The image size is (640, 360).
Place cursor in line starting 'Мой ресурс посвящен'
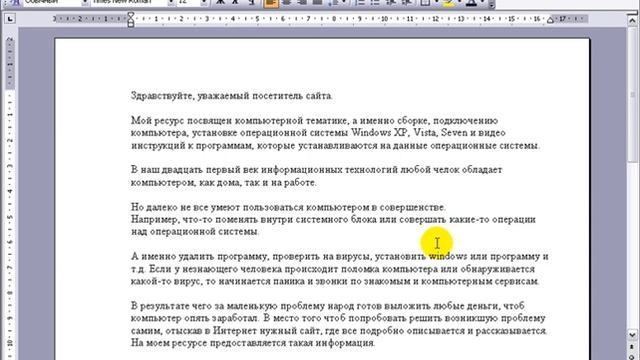[314, 121]
